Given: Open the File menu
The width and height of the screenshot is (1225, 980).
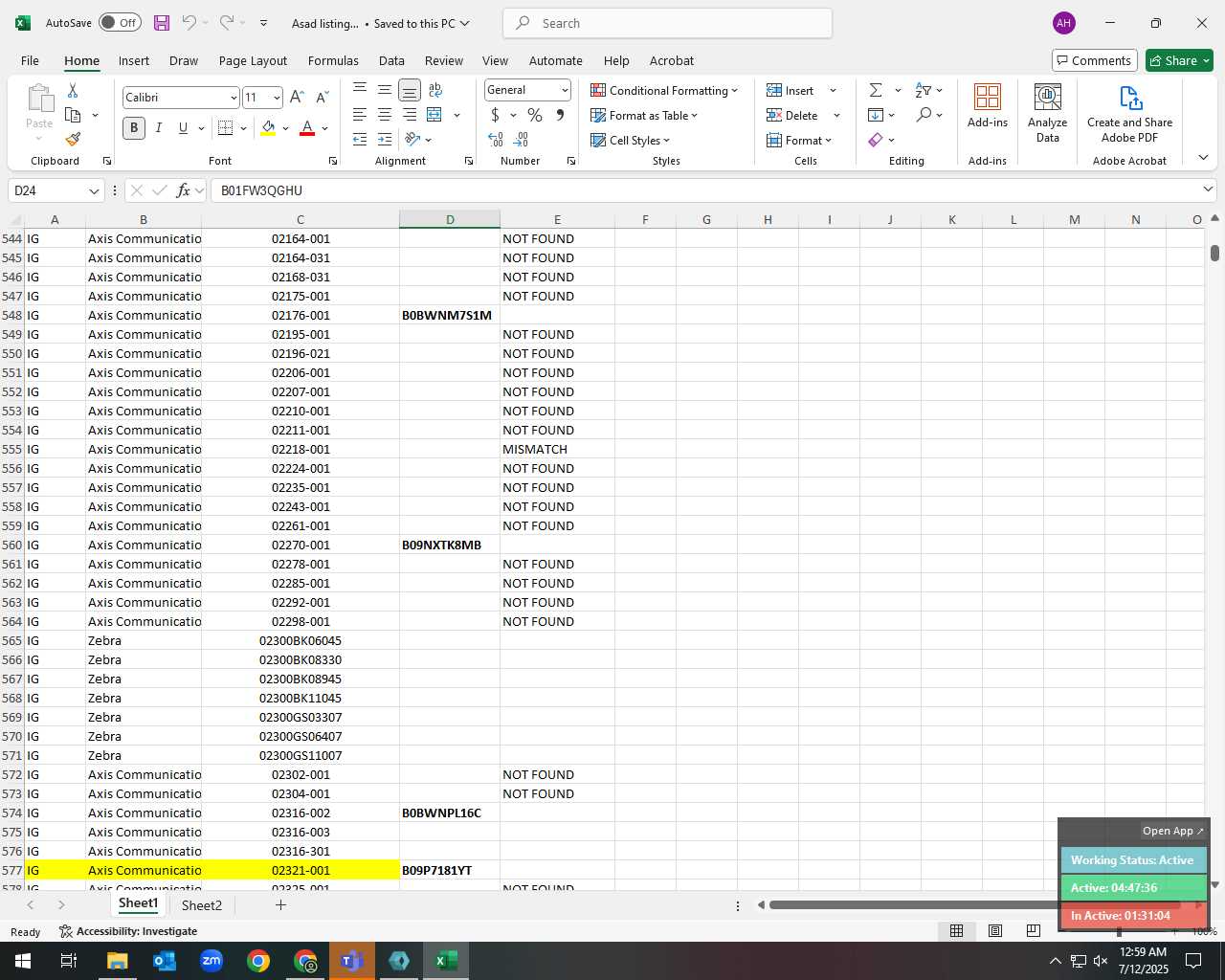Looking at the screenshot, I should tap(30, 60).
